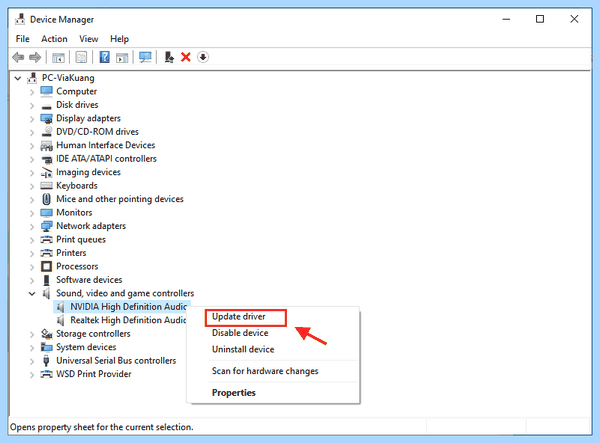Expand the Software devices category
This screenshot has height=443, width=600.
tap(32, 280)
